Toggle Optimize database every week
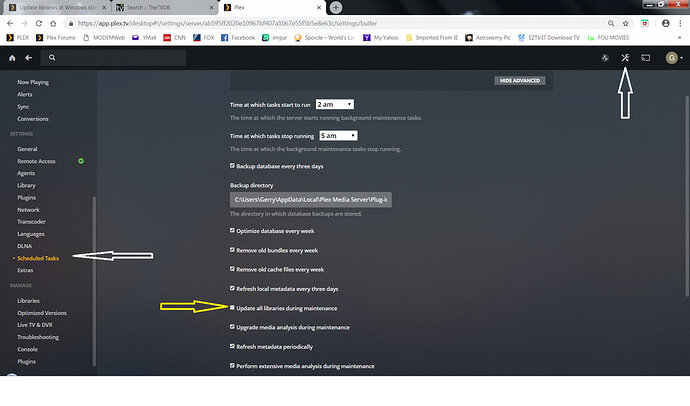 pos(232,230)
